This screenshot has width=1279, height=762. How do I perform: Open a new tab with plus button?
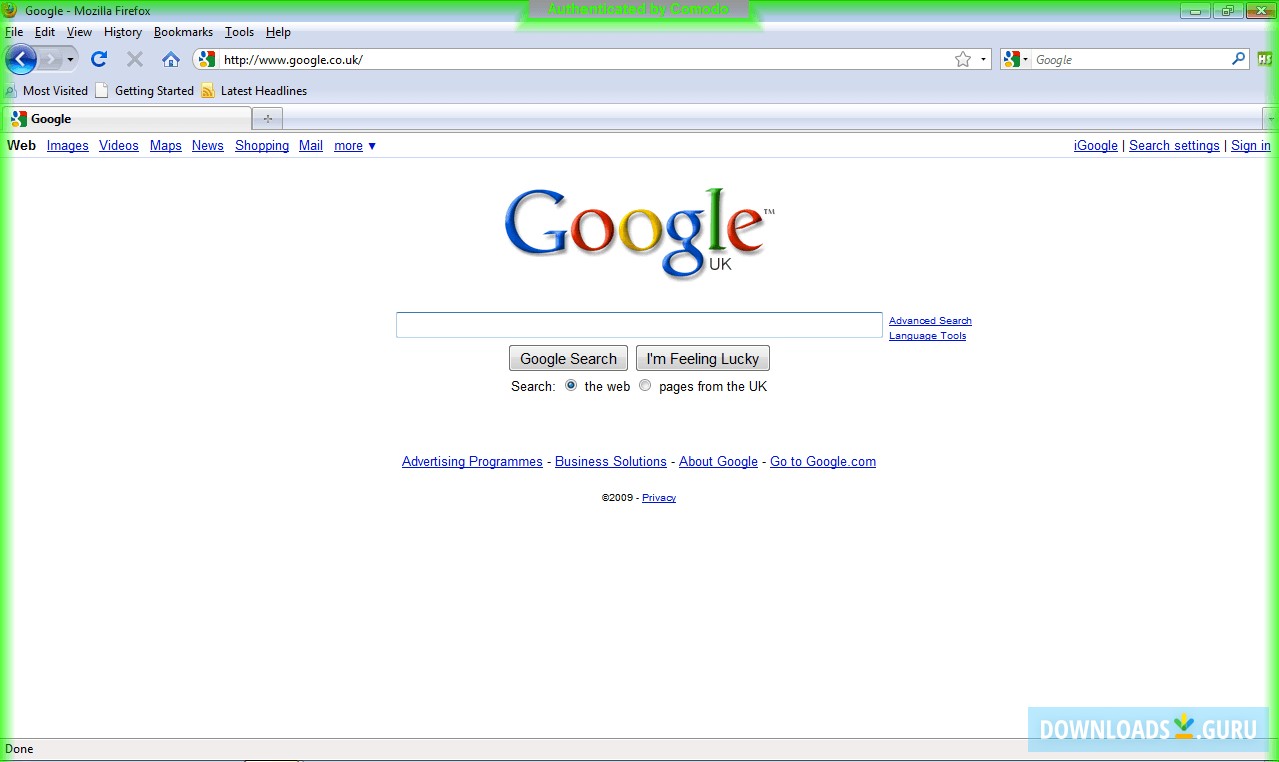click(267, 118)
